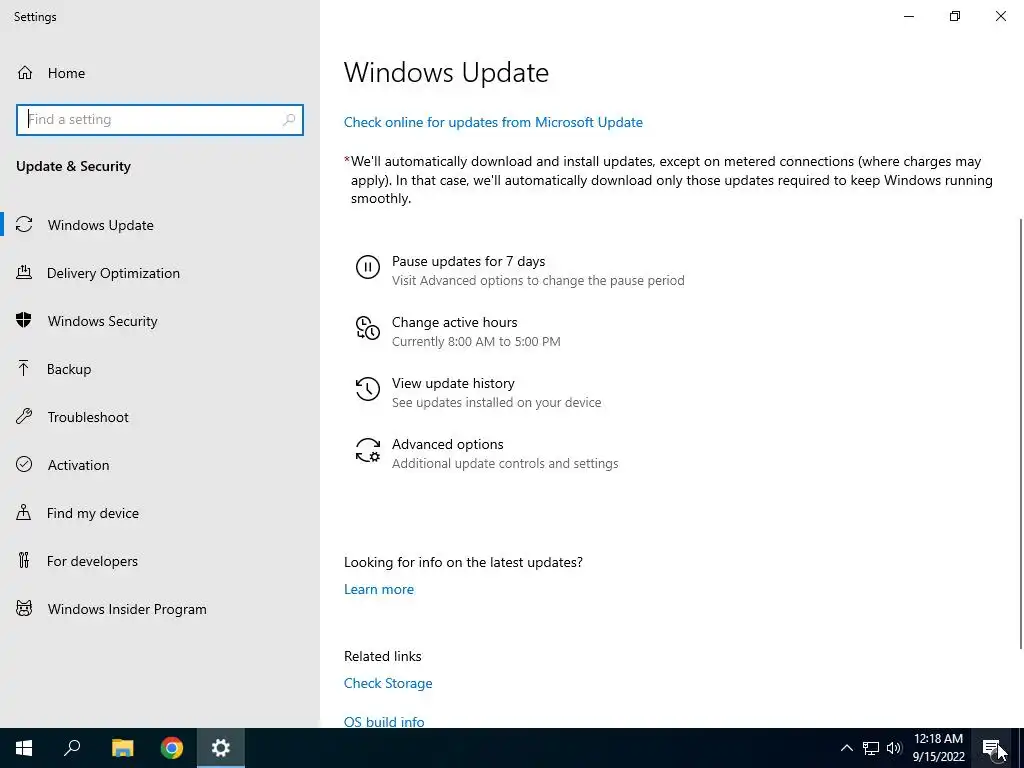1024x768 pixels.
Task: Click the Find my device icon
Action: [24, 513]
